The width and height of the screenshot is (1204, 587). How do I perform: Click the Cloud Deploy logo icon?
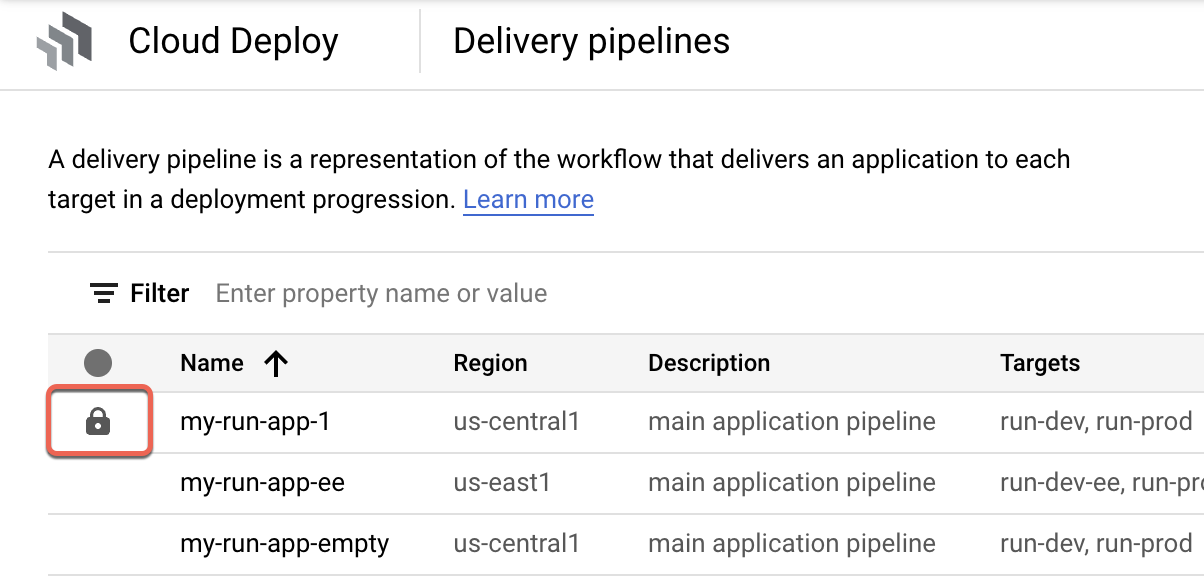click(x=66, y=40)
